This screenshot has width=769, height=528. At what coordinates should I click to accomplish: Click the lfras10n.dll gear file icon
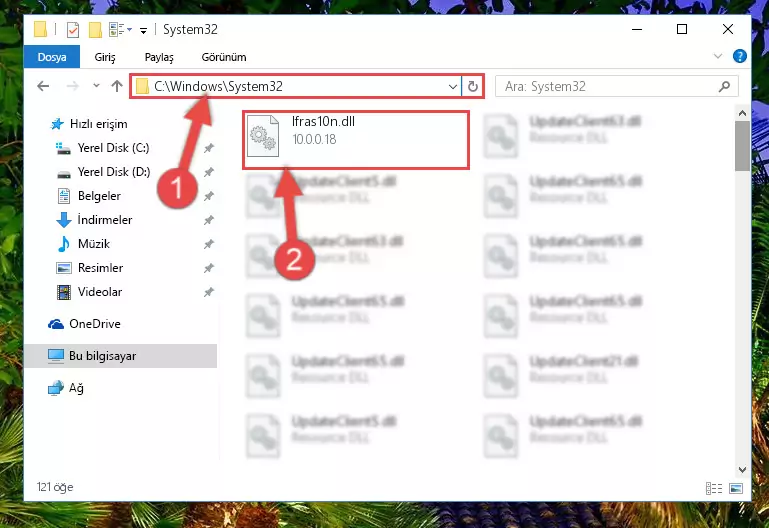click(x=263, y=136)
